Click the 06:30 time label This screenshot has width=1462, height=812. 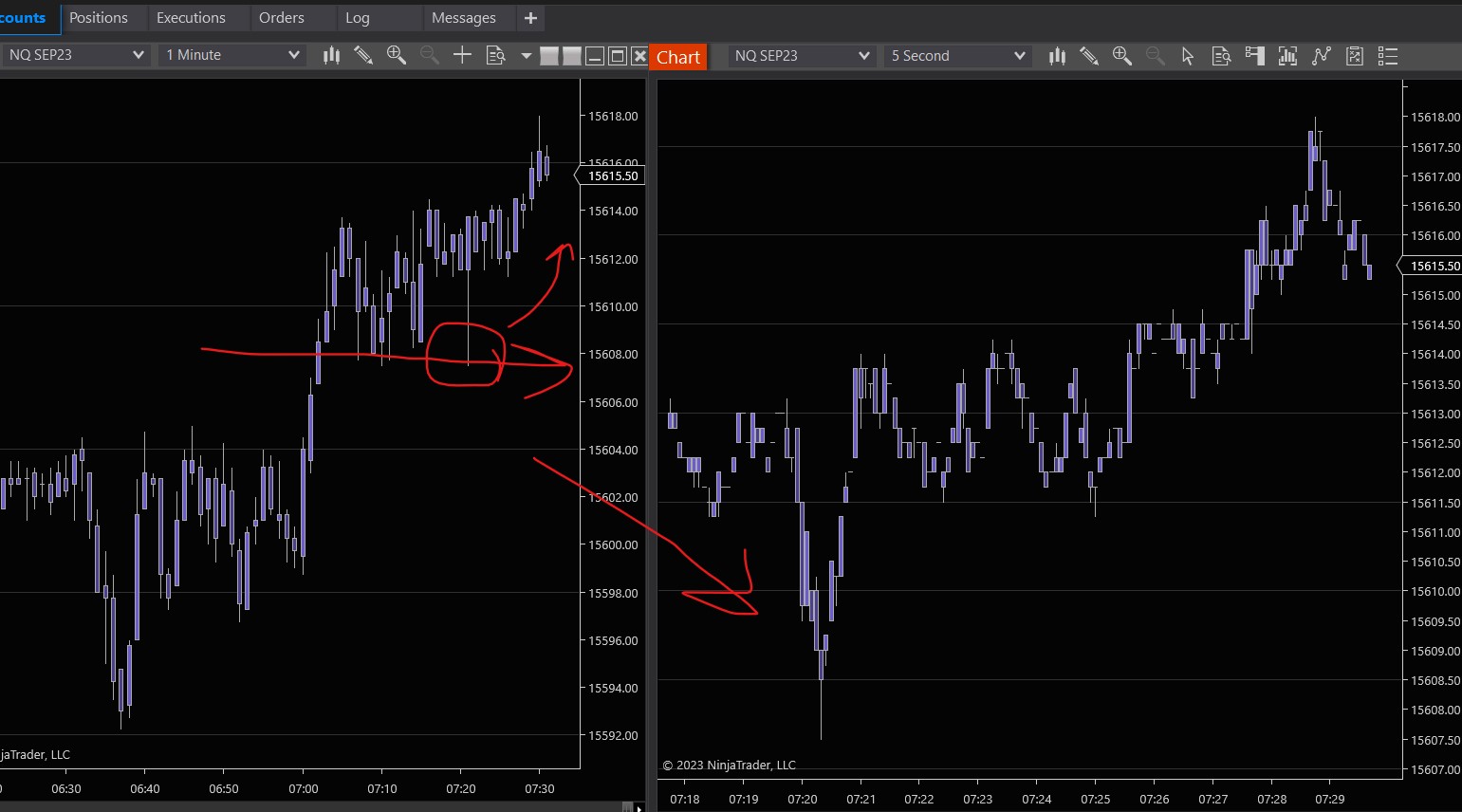[66, 788]
